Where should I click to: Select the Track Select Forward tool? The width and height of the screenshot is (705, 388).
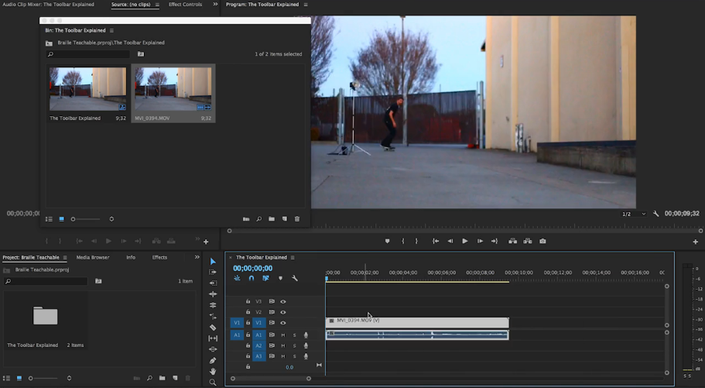pos(213,272)
